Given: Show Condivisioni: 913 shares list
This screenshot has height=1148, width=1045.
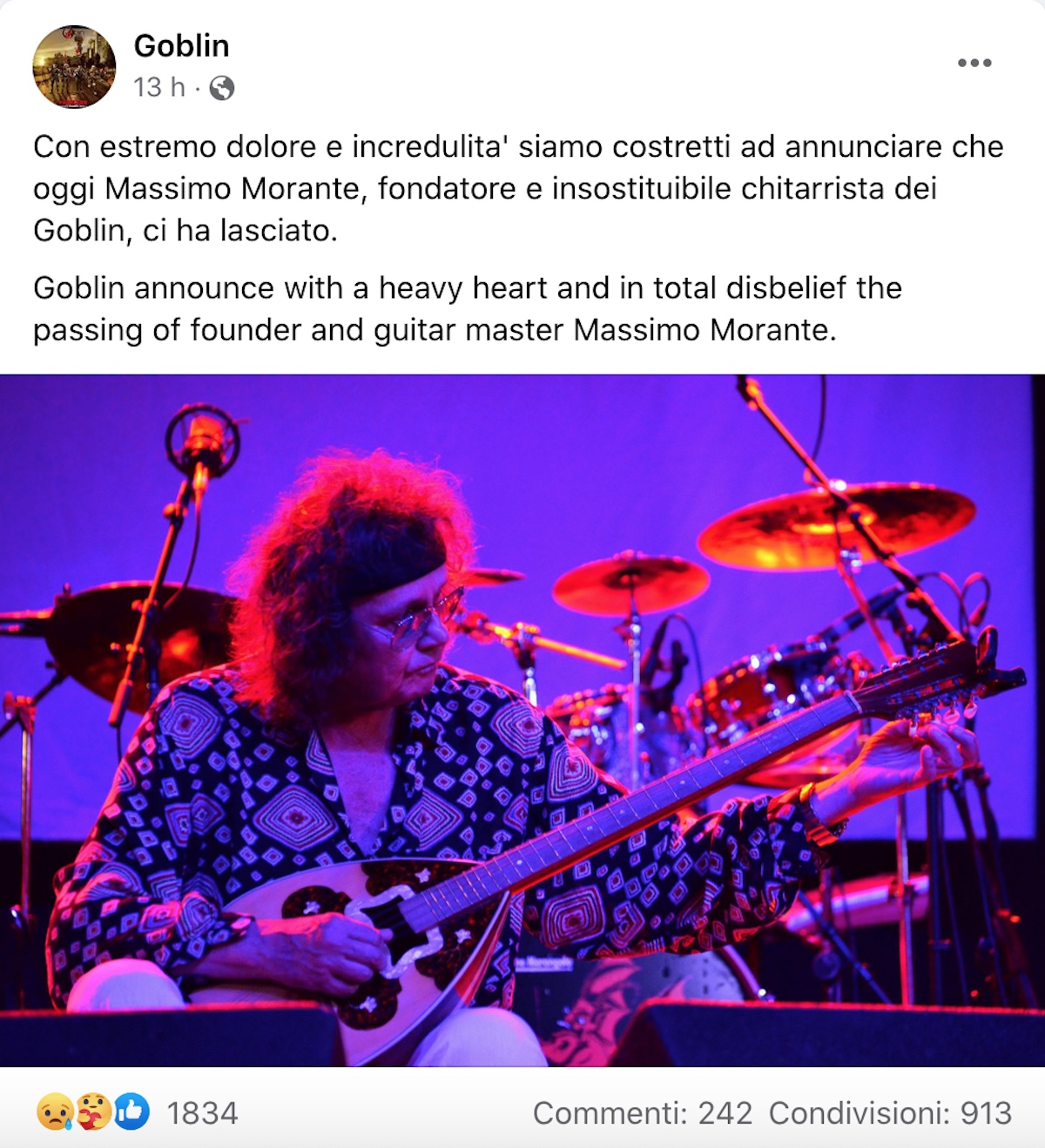Looking at the screenshot, I should [x=890, y=1113].
